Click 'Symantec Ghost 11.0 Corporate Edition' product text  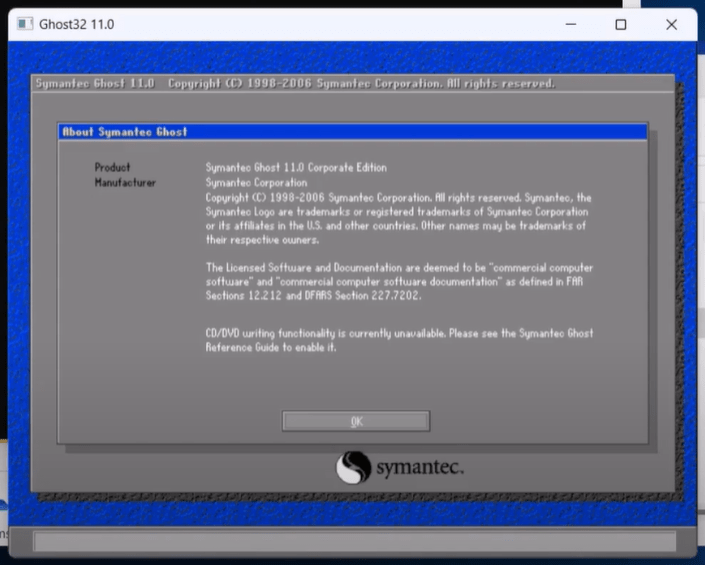295,168
